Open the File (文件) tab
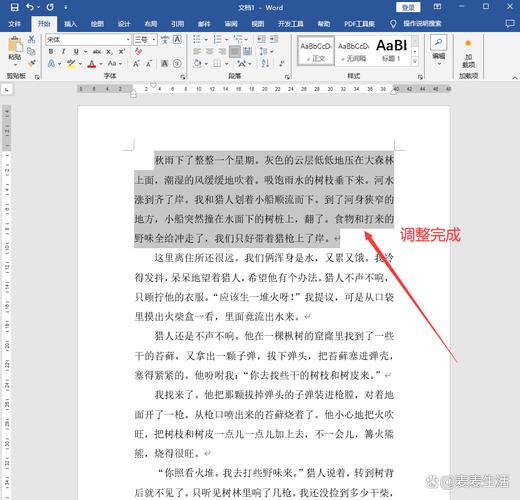This screenshot has width=520, height=500. pos(14,24)
